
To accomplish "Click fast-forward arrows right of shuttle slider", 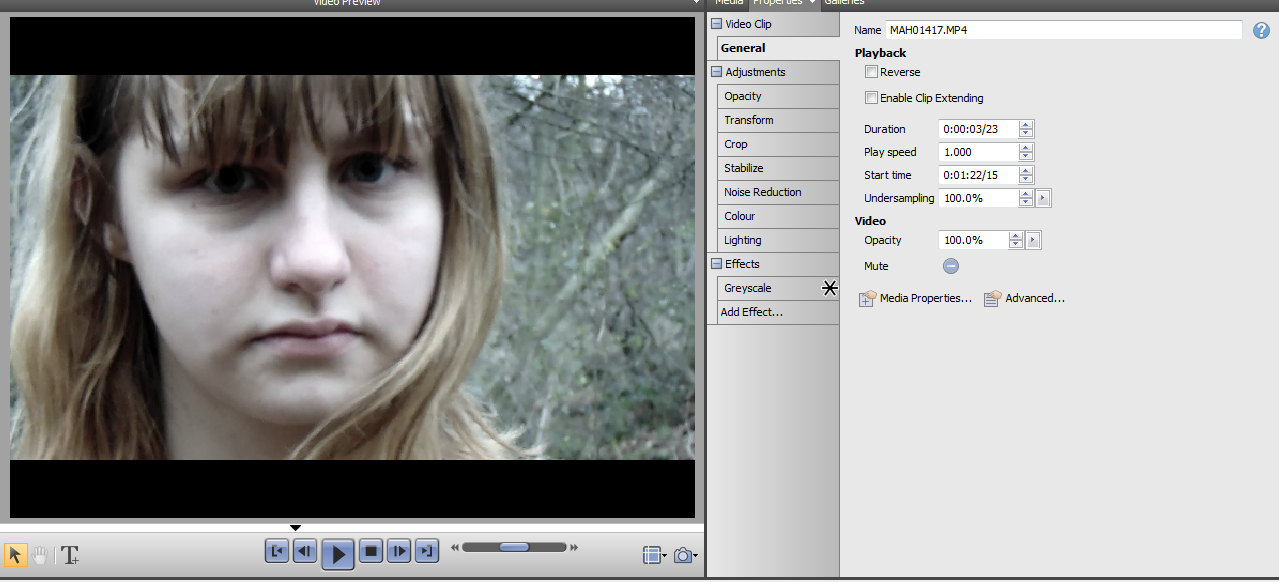I will pos(574,547).
